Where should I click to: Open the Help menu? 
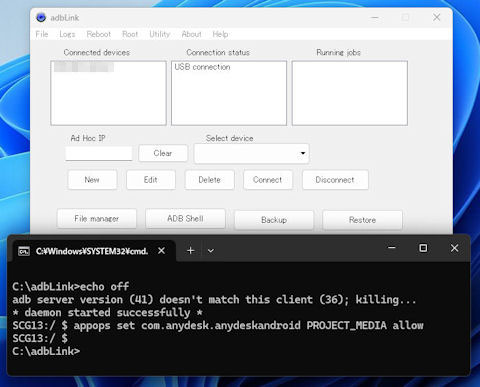pyautogui.click(x=220, y=34)
